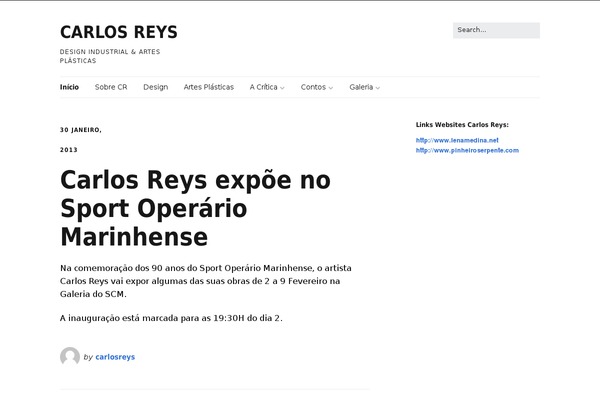Open the Sobre CR page

click(111, 87)
